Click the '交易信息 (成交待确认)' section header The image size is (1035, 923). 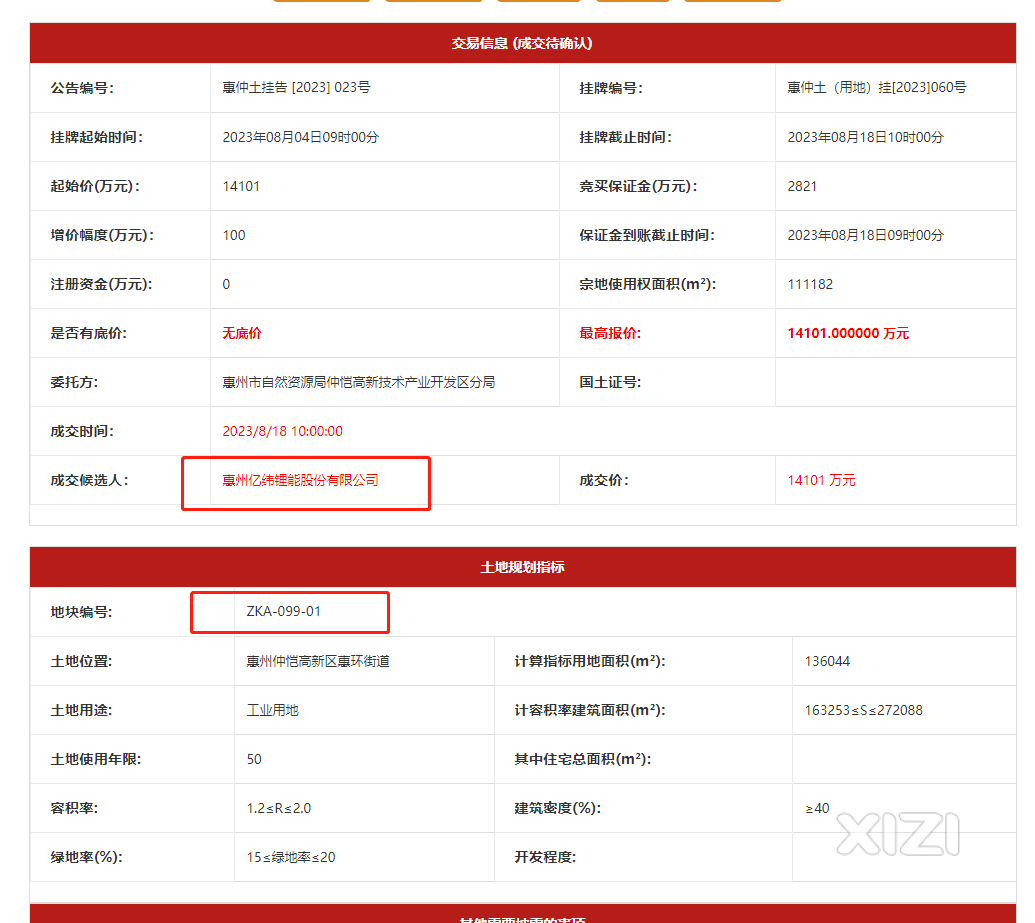[x=522, y=43]
